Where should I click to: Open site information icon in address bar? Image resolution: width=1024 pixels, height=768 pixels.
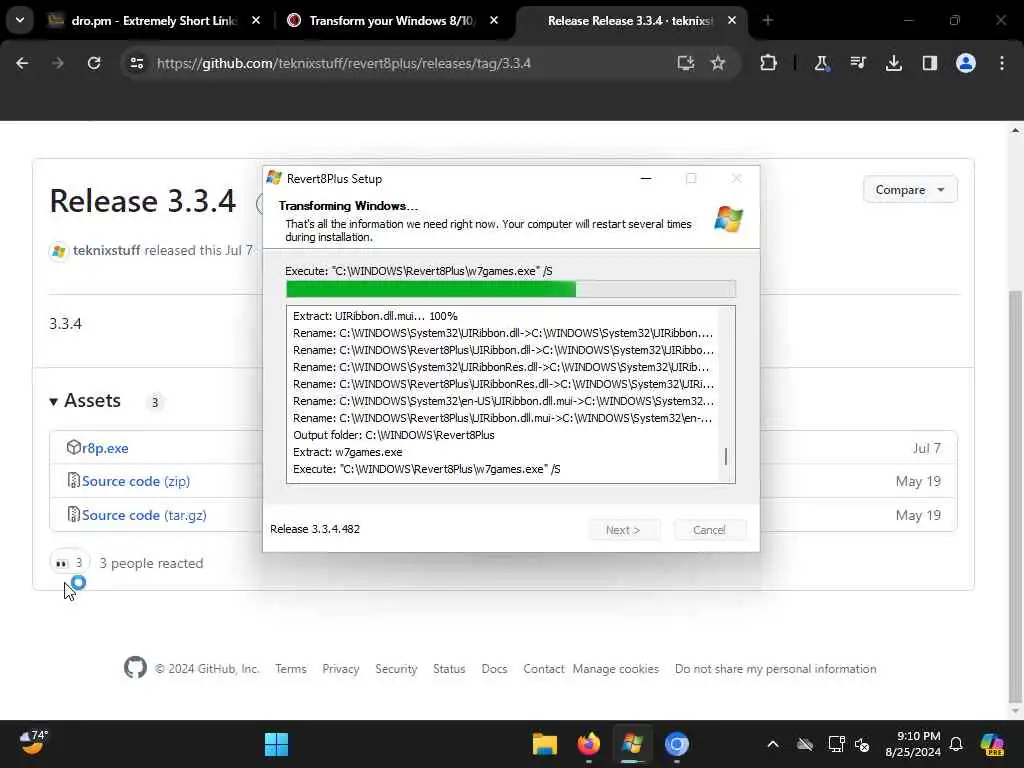click(x=136, y=63)
